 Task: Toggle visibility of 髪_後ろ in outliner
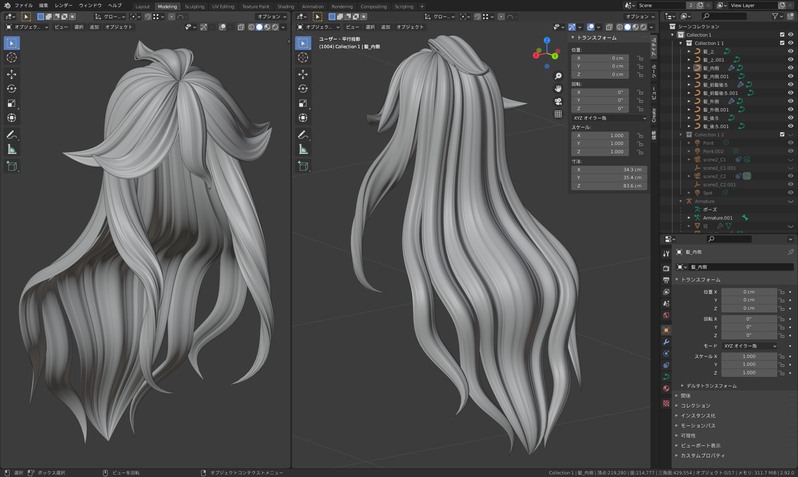click(x=790, y=118)
